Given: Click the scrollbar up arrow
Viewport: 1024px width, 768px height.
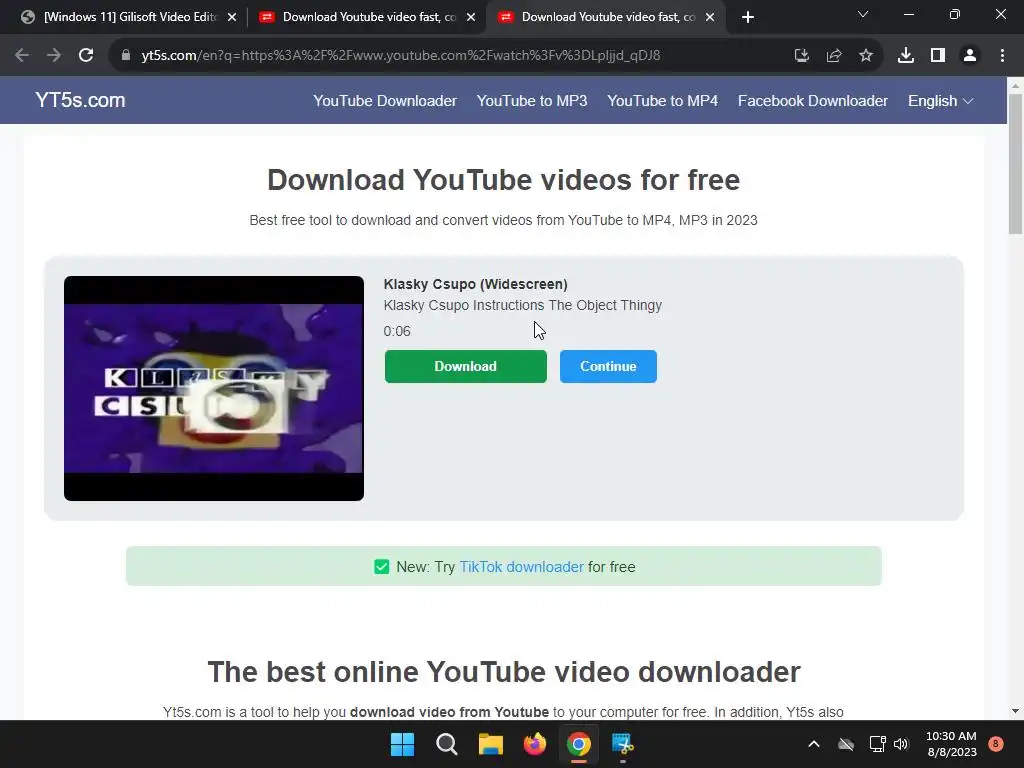Looking at the screenshot, I should coord(1015,85).
